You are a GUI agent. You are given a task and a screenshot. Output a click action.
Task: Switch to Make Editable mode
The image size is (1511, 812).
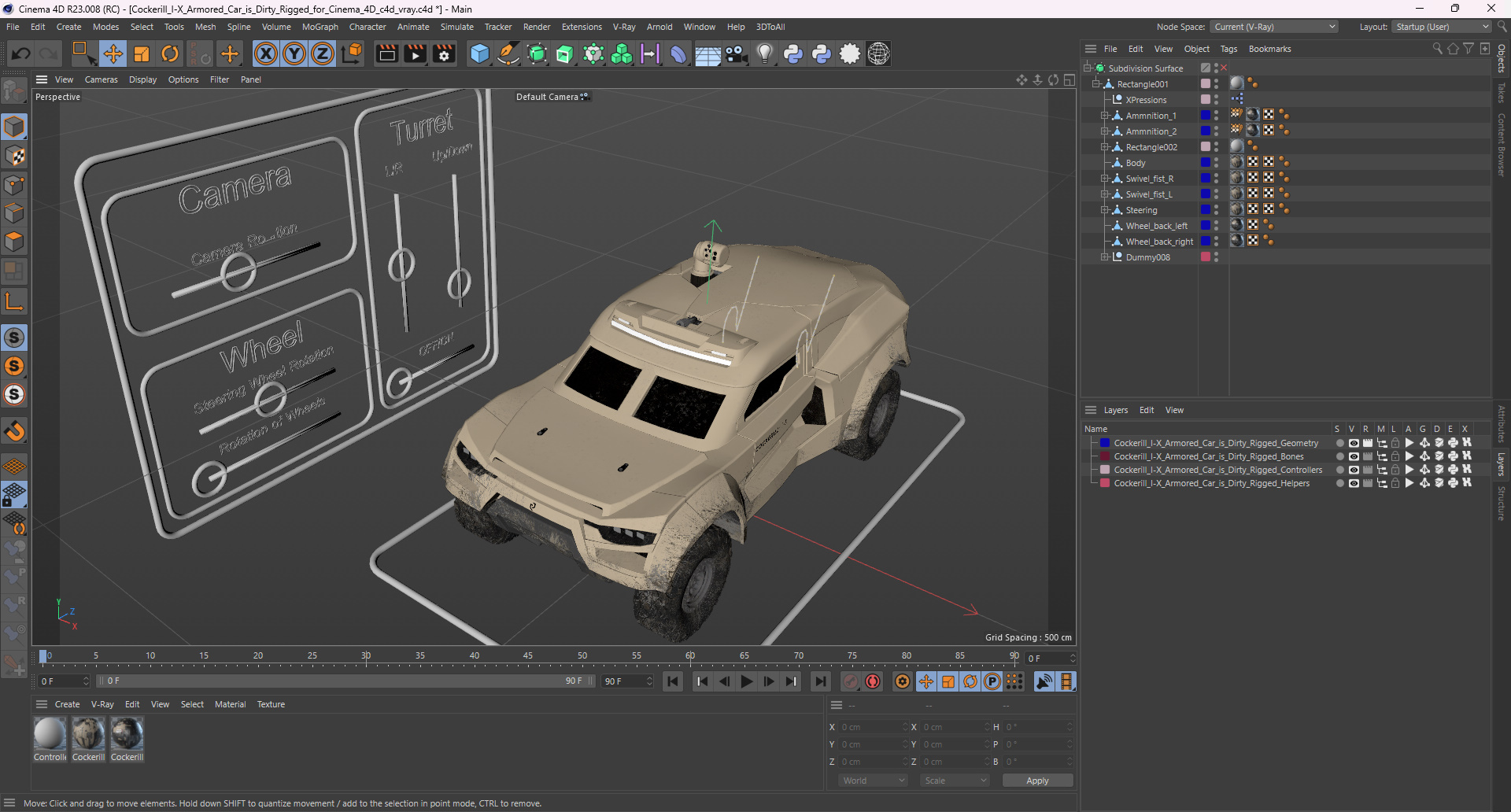pyautogui.click(x=14, y=91)
